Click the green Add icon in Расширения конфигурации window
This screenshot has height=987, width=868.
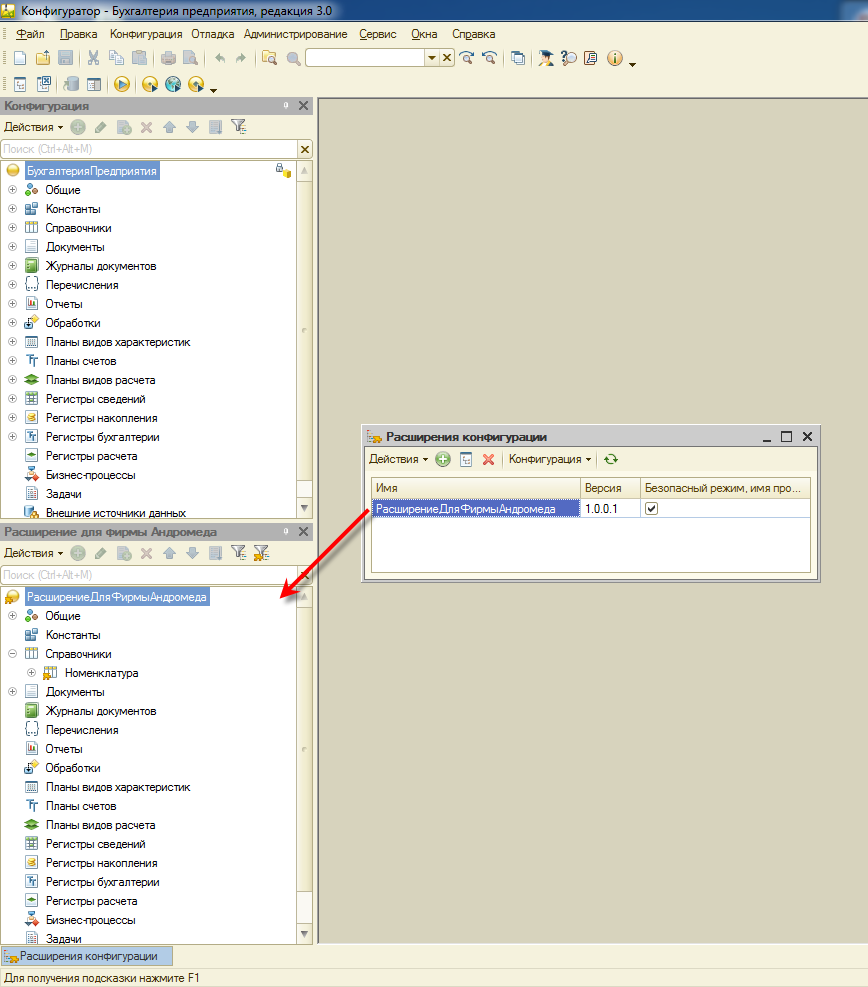point(443,460)
